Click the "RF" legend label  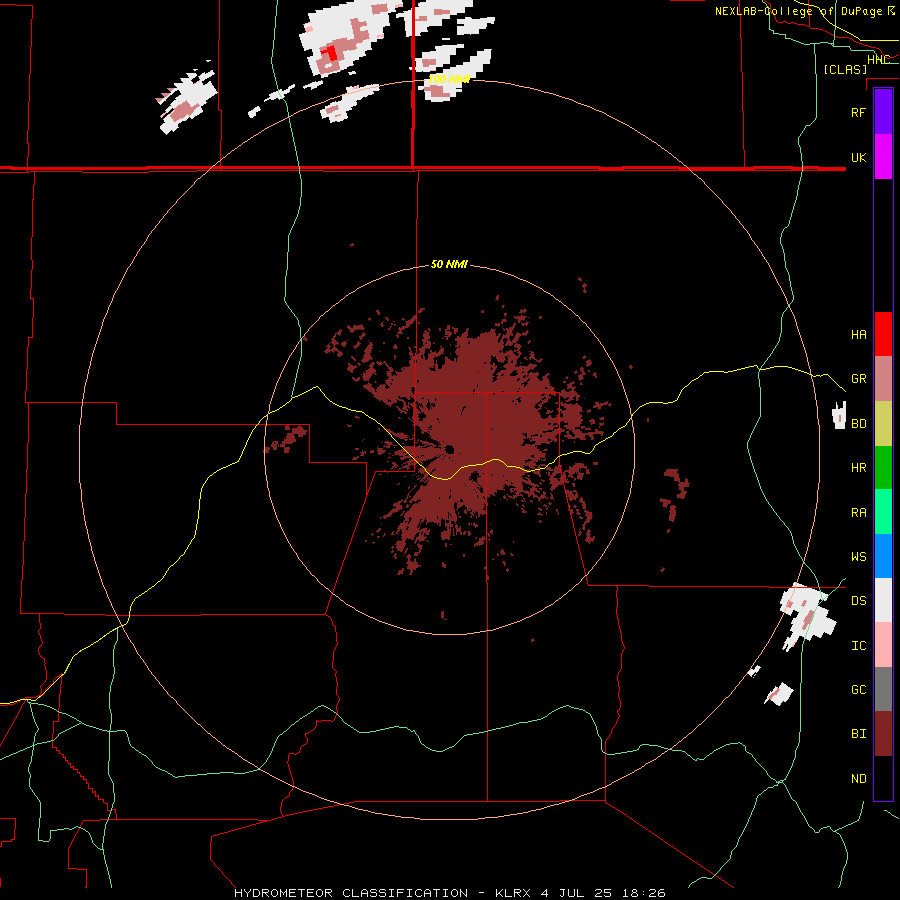pos(858,112)
